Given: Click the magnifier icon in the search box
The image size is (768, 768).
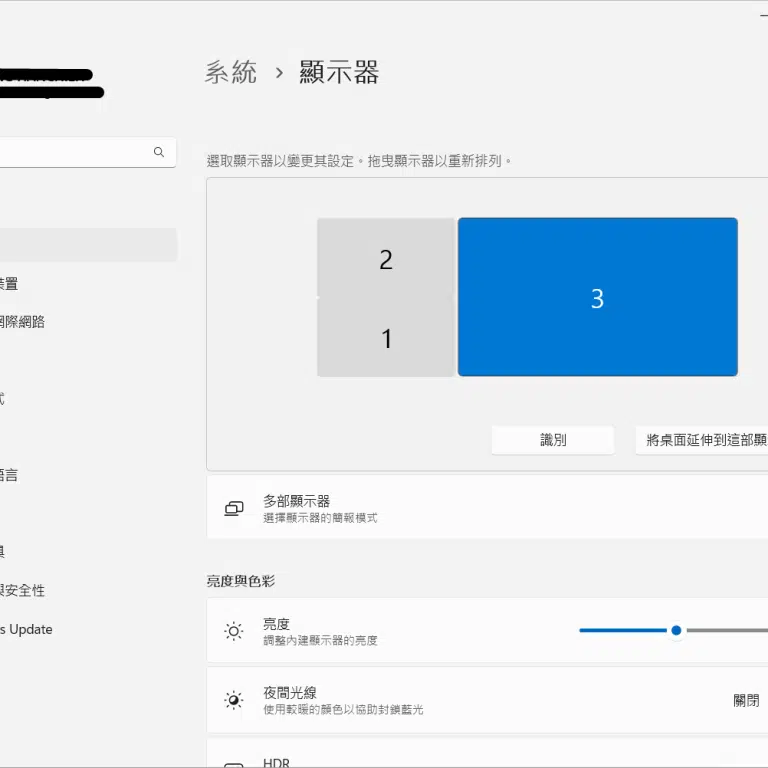Looking at the screenshot, I should pos(158,152).
